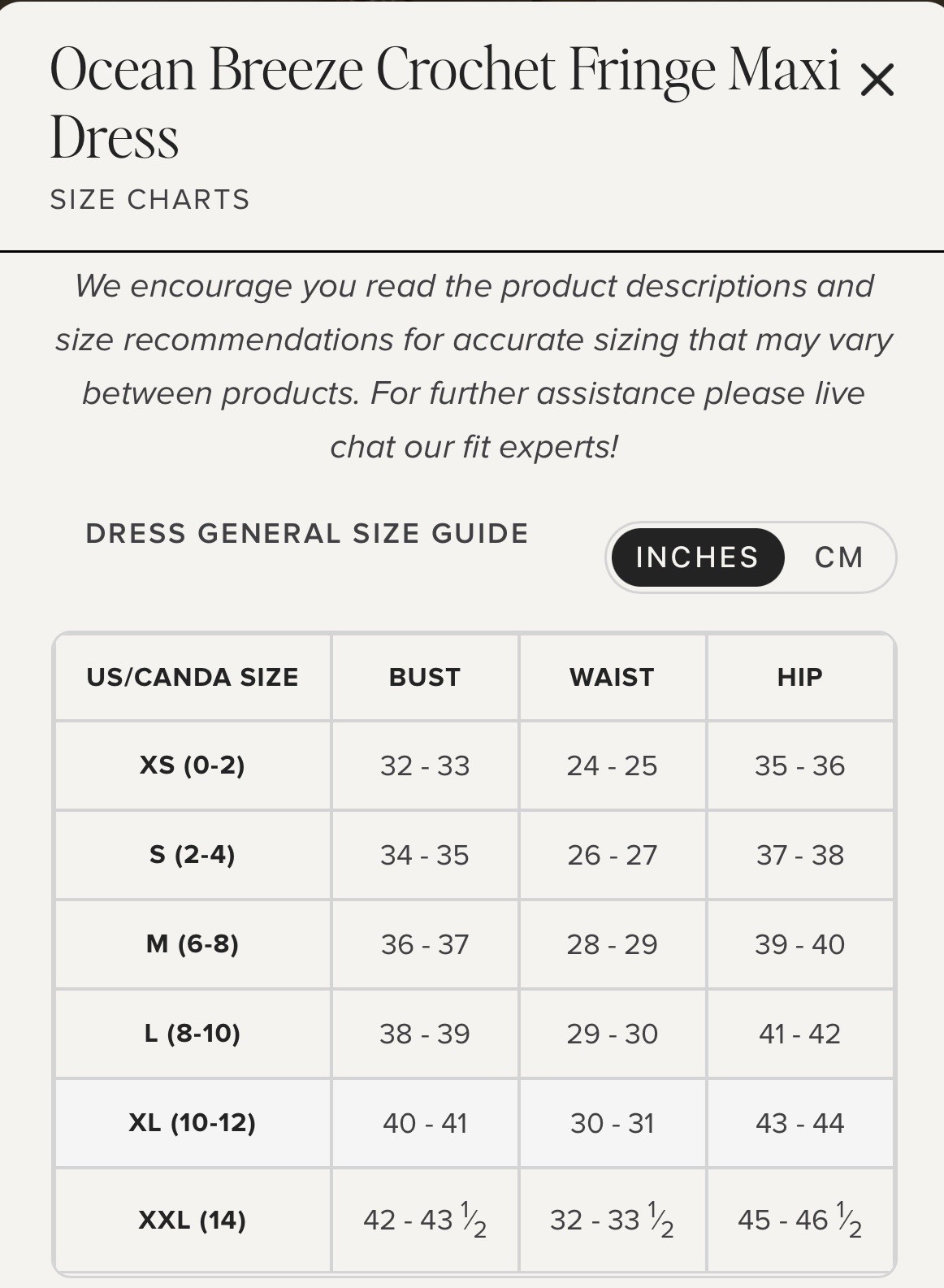Viewport: 944px width, 1288px height.
Task: Click the US/CANDA SIZE column header
Action: point(193,677)
